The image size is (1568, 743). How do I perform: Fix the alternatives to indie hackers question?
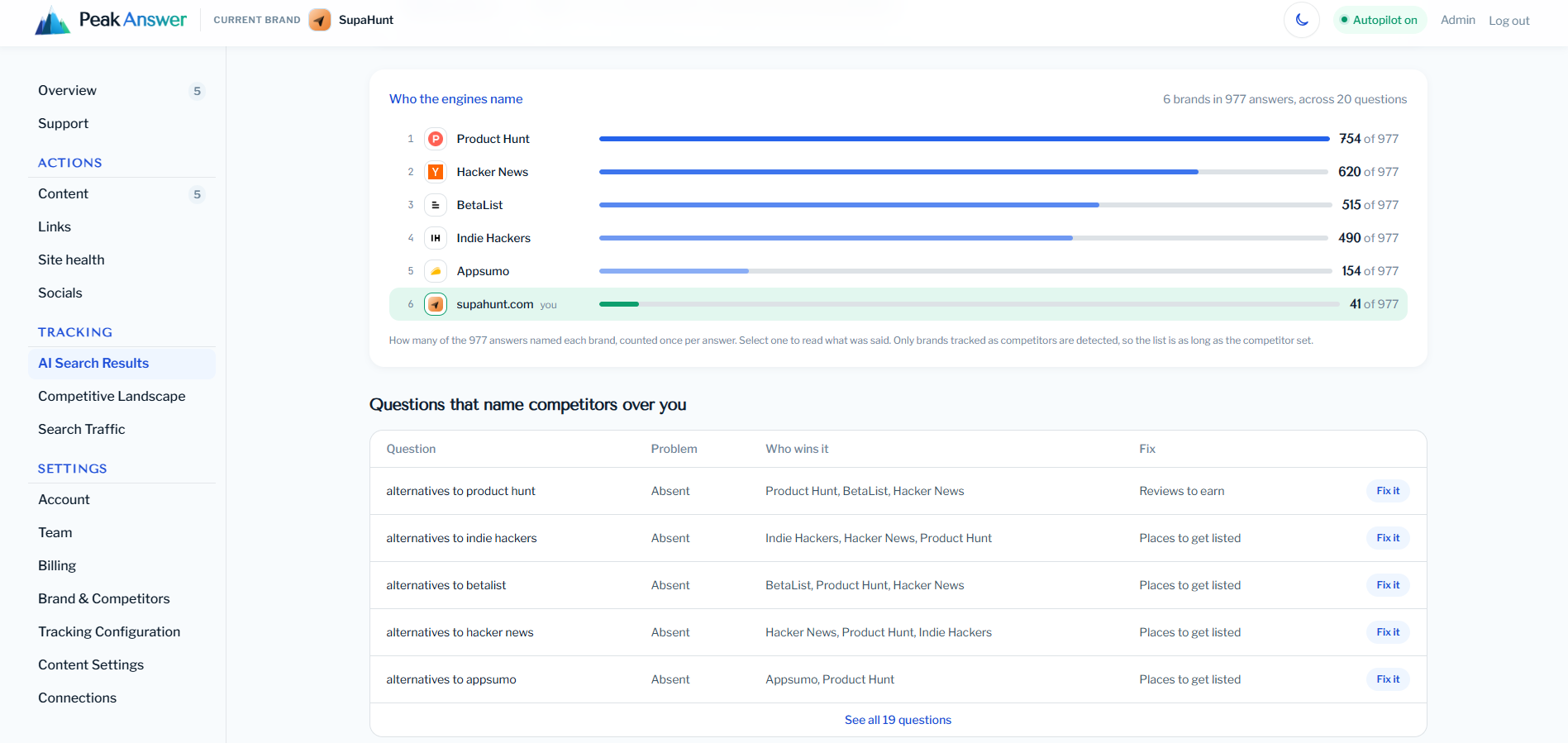(1388, 538)
